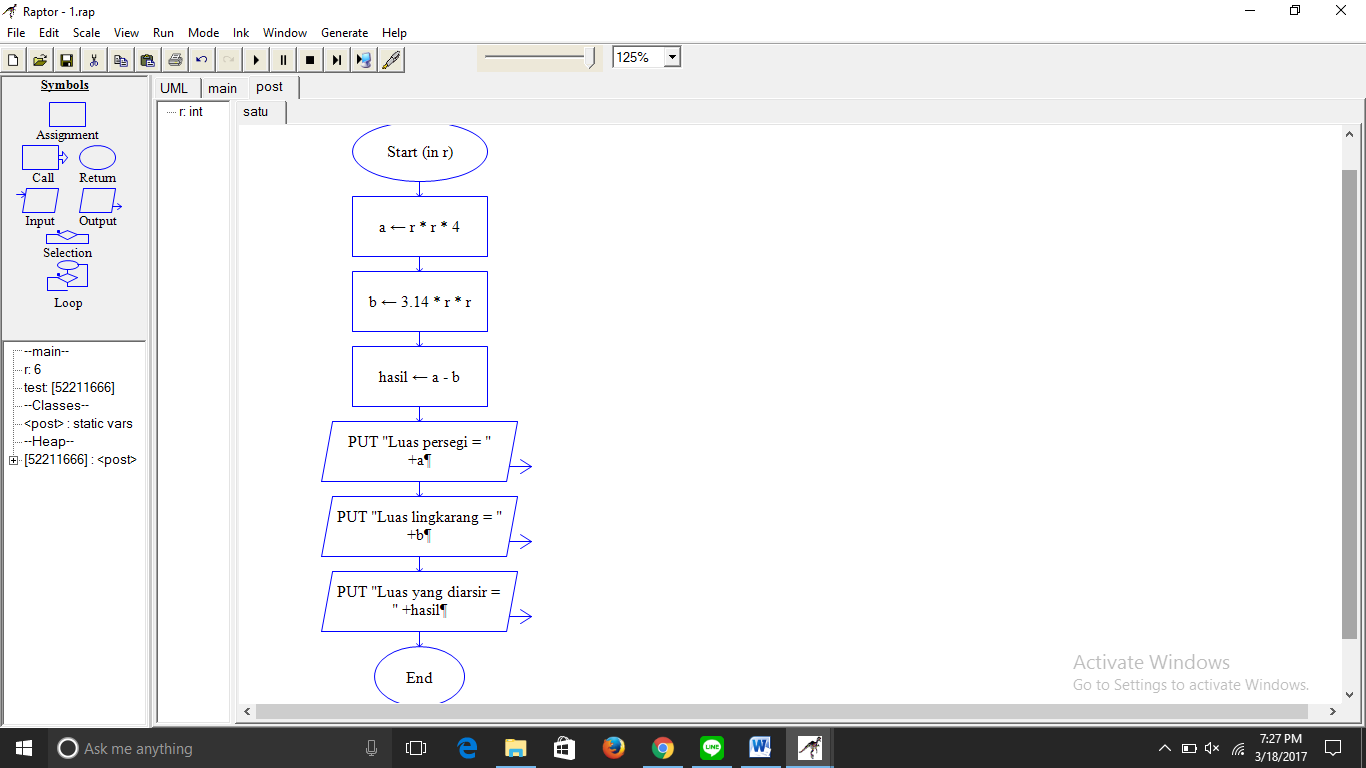This screenshot has height=768, width=1366.
Task: Create a new file with the New icon
Action: tap(13, 60)
